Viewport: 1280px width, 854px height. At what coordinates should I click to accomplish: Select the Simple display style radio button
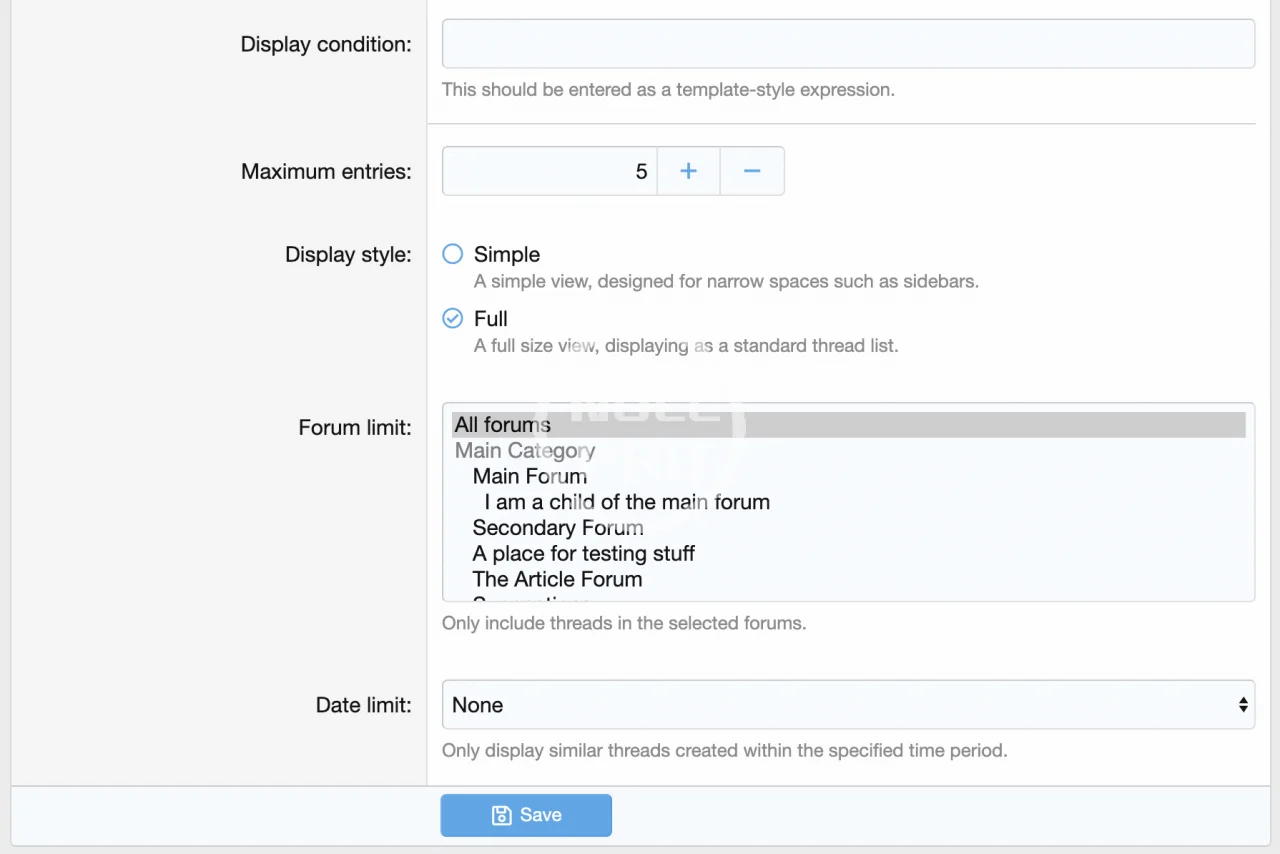point(453,254)
